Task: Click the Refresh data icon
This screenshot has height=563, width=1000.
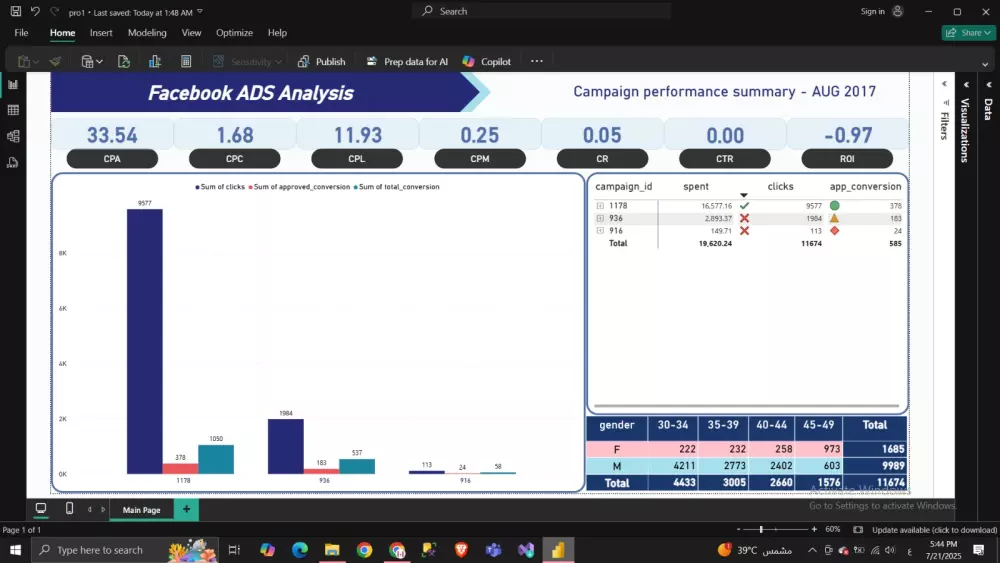Action: coord(124,61)
